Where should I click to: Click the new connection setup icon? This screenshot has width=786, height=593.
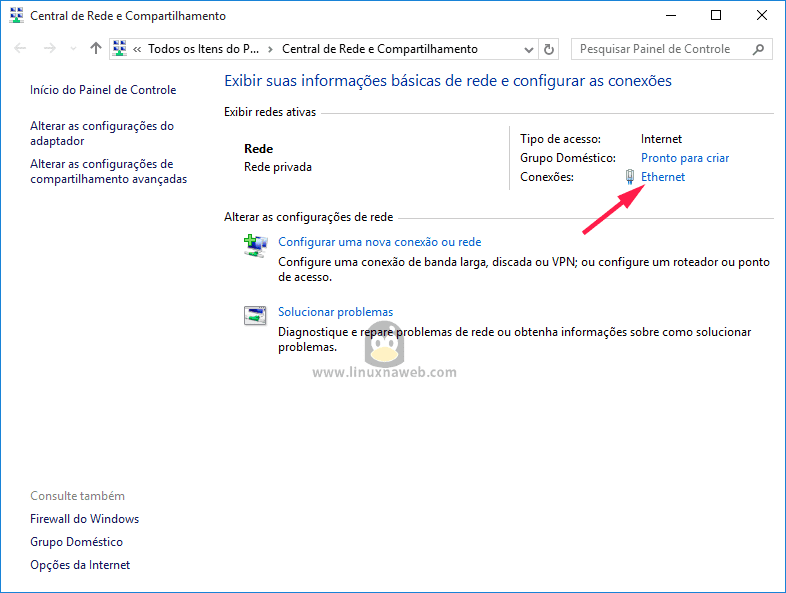(256, 245)
